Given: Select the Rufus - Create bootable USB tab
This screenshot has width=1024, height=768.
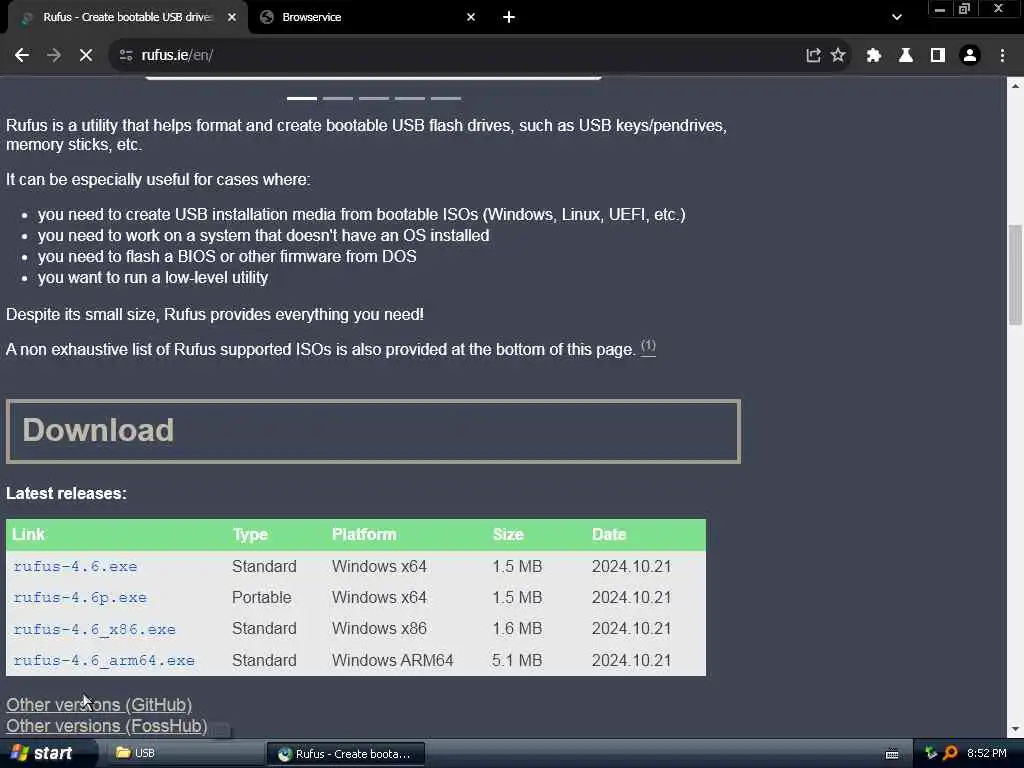Looking at the screenshot, I should click(x=127, y=17).
